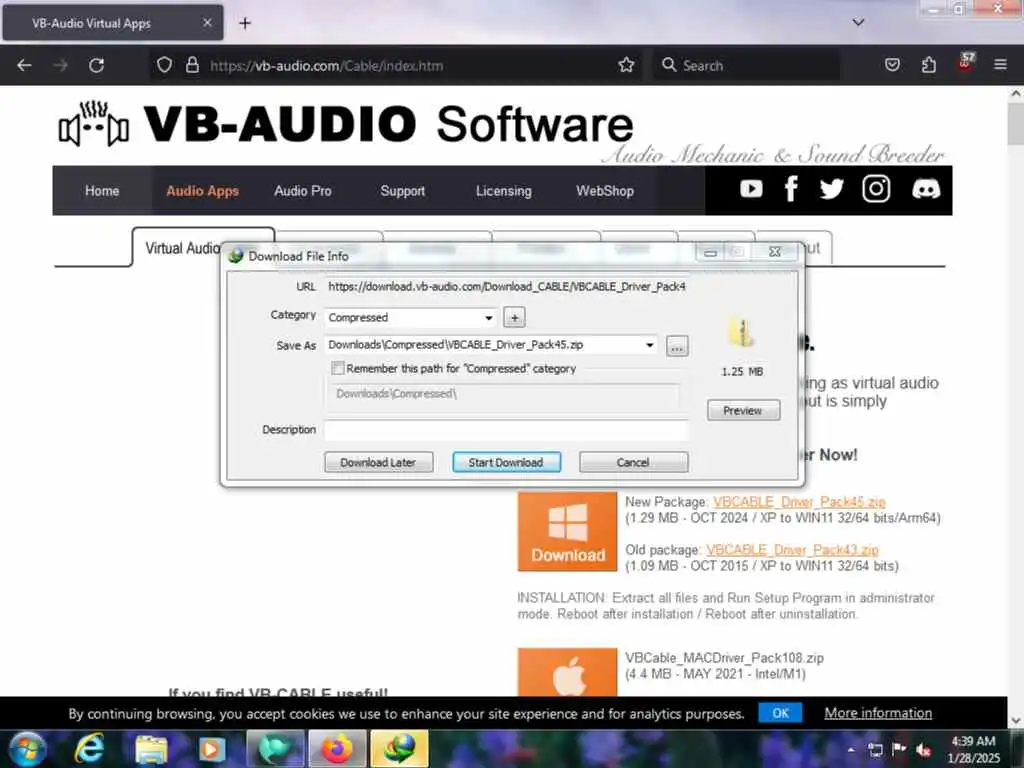This screenshot has height=768, width=1024.
Task: Open the Action Center flag tray icon
Action: pyautogui.click(x=899, y=749)
